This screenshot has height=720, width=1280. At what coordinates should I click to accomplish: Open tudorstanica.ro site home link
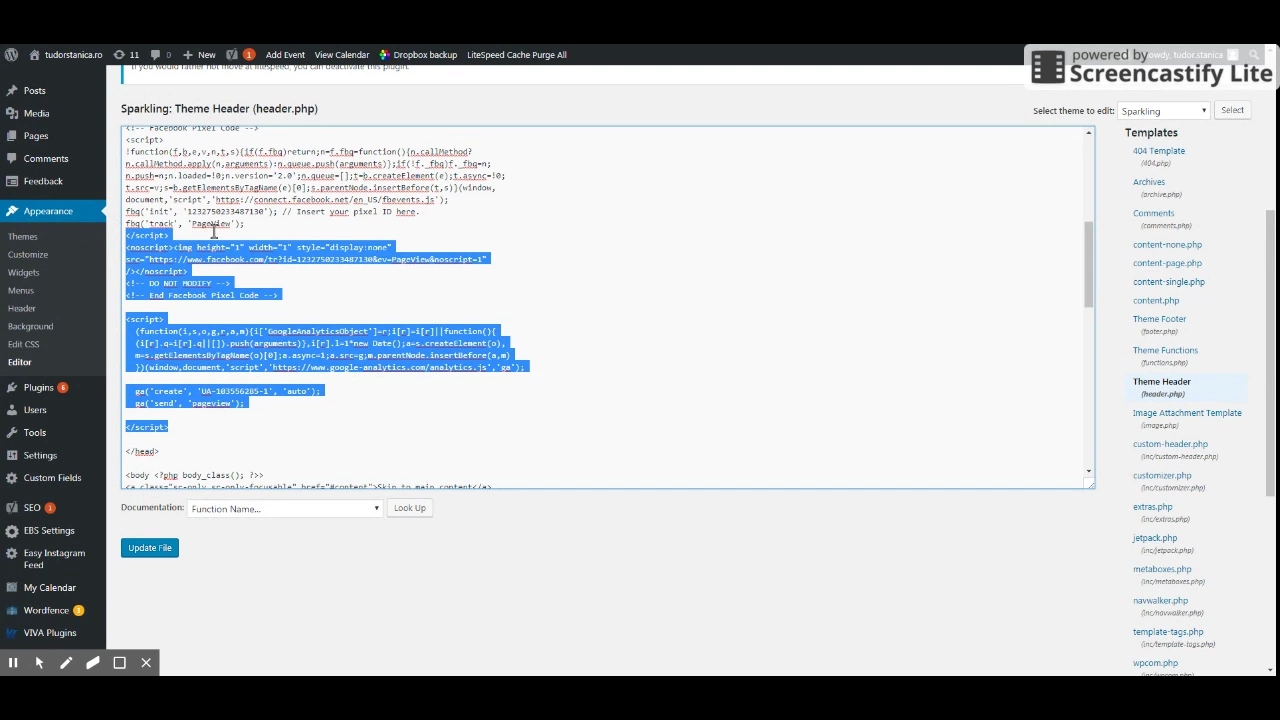pyautogui.click(x=66, y=55)
